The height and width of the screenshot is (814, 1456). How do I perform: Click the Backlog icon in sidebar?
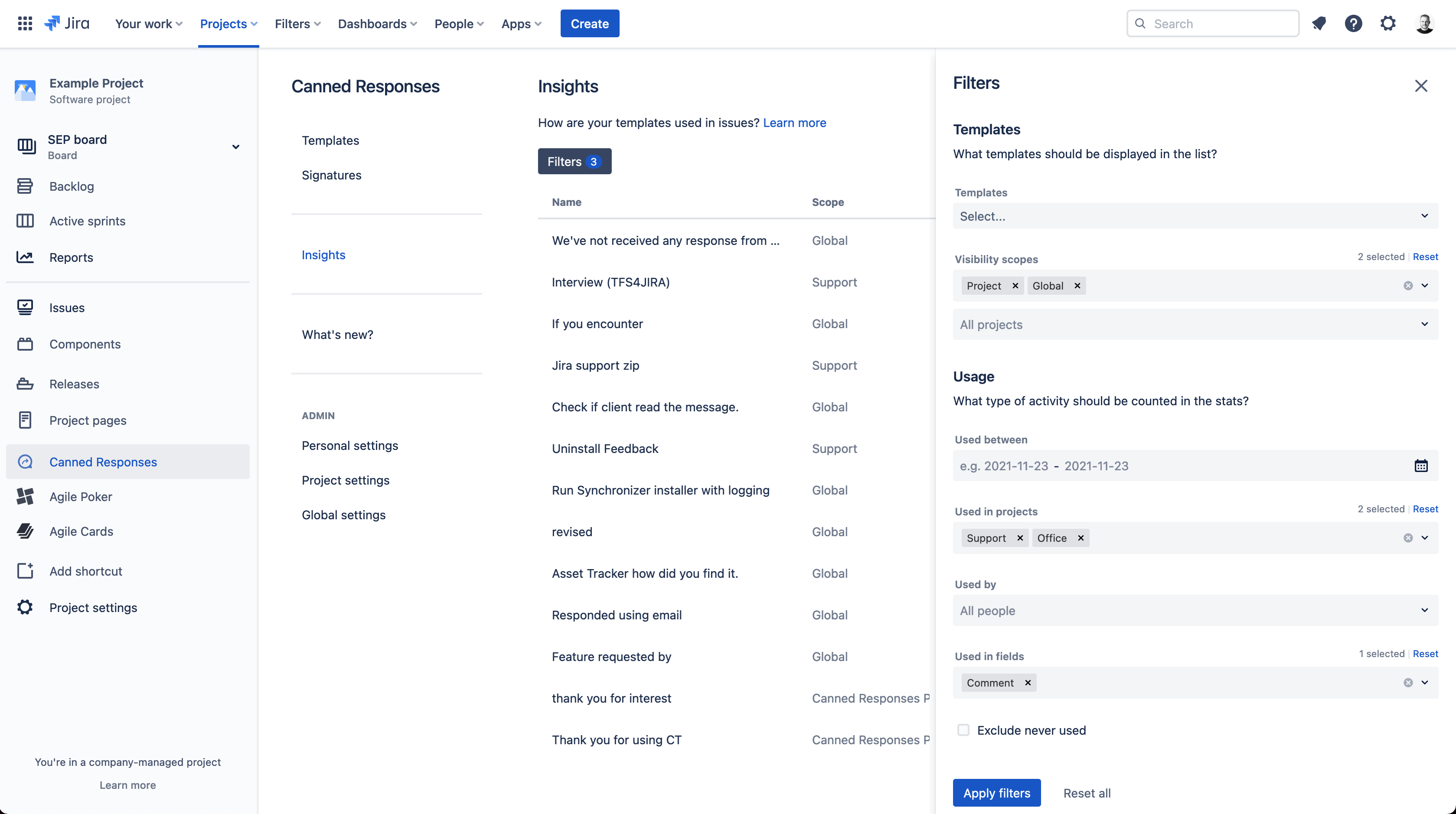pyautogui.click(x=26, y=186)
